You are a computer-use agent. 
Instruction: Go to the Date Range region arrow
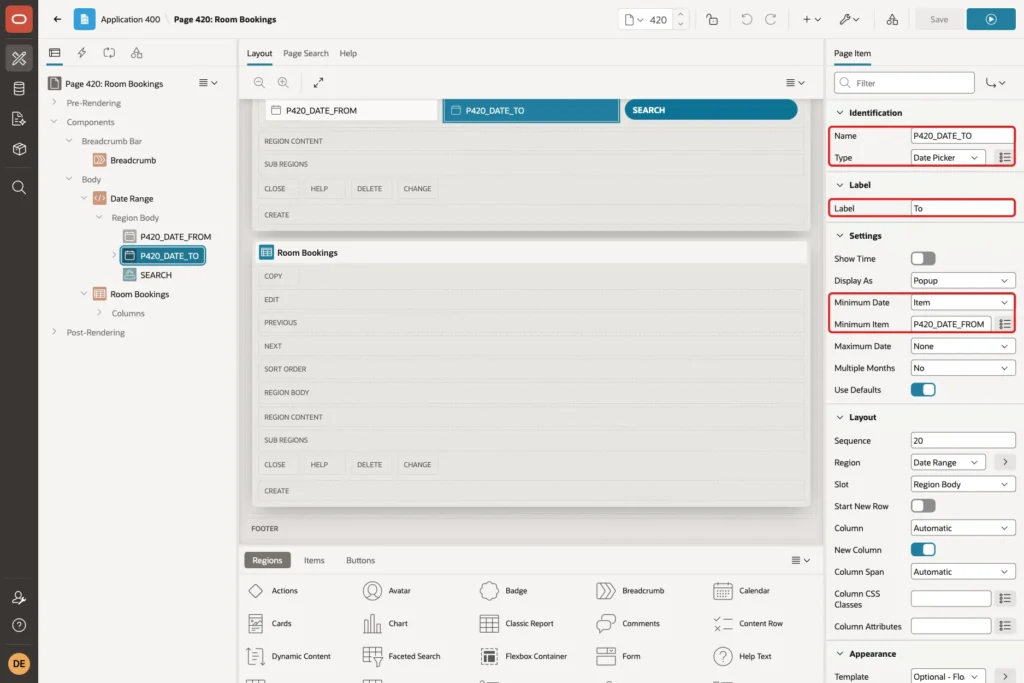(x=1005, y=462)
